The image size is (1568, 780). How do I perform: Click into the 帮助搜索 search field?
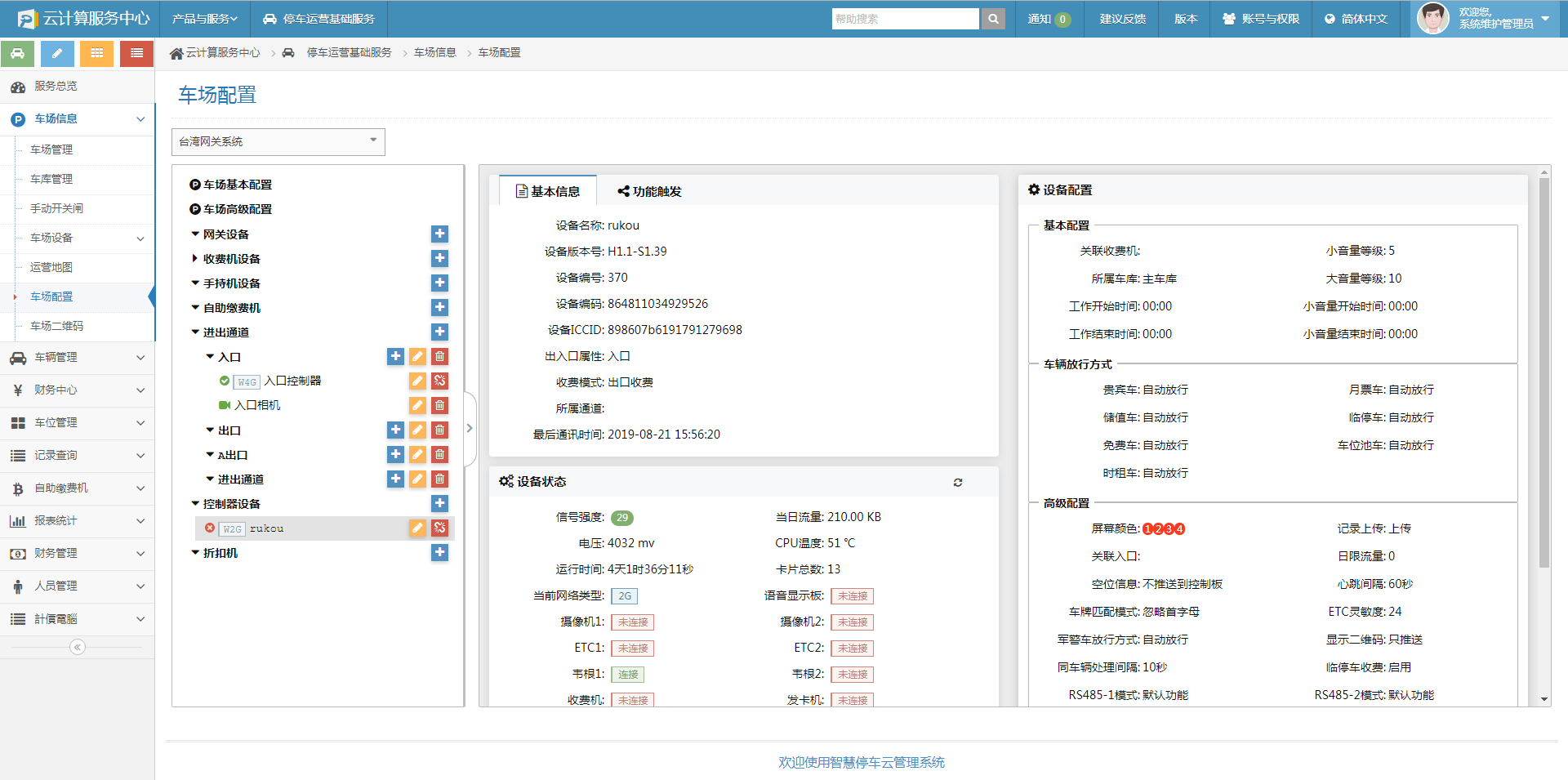[x=904, y=19]
